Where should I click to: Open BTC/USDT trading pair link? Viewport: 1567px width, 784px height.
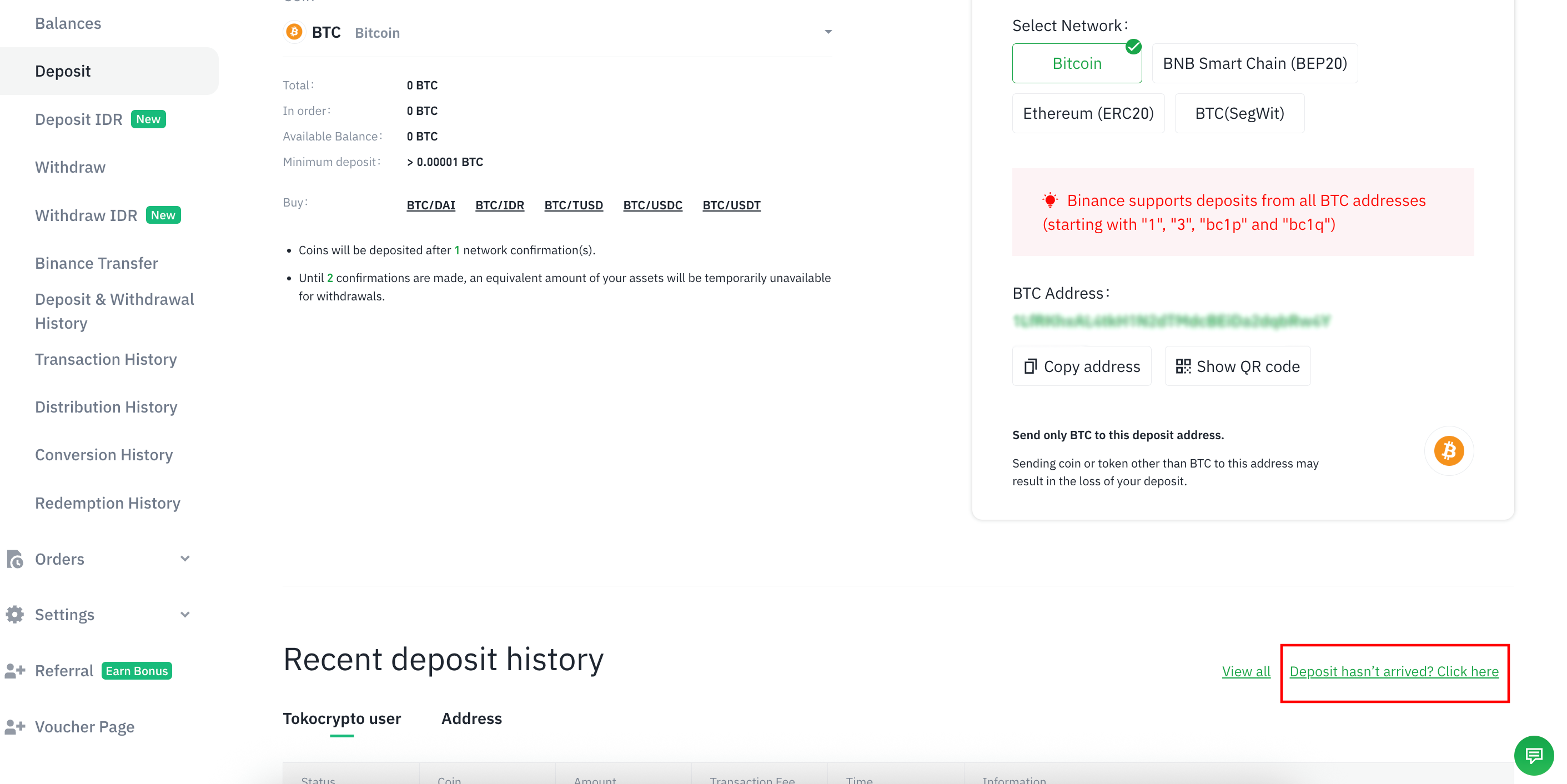click(x=731, y=205)
